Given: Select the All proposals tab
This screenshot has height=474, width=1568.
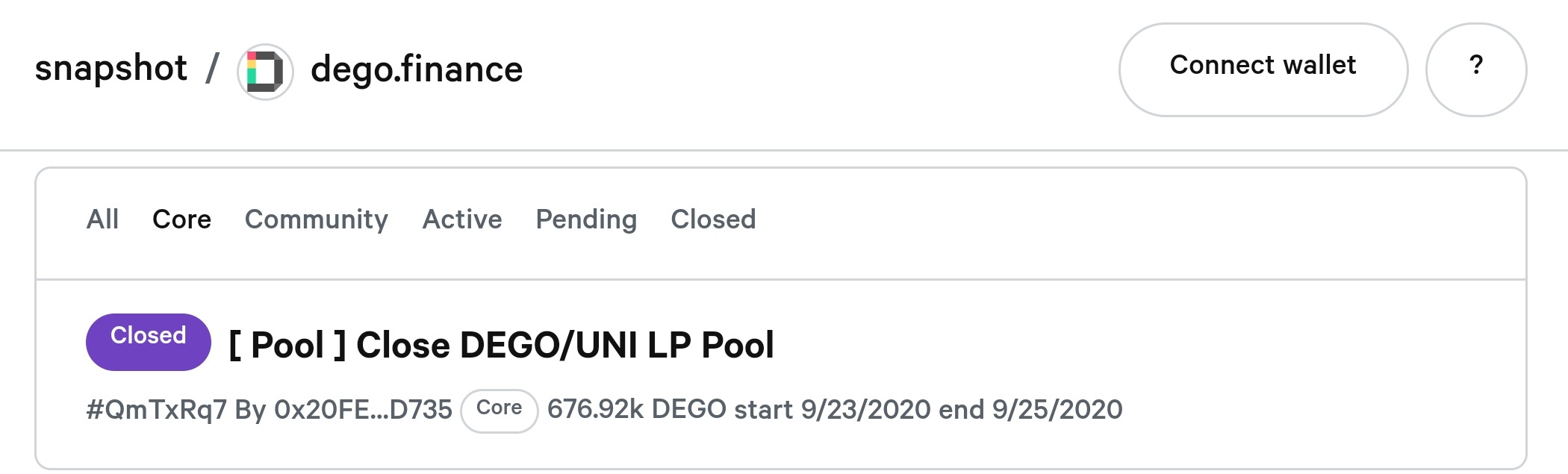Looking at the screenshot, I should click(x=102, y=219).
